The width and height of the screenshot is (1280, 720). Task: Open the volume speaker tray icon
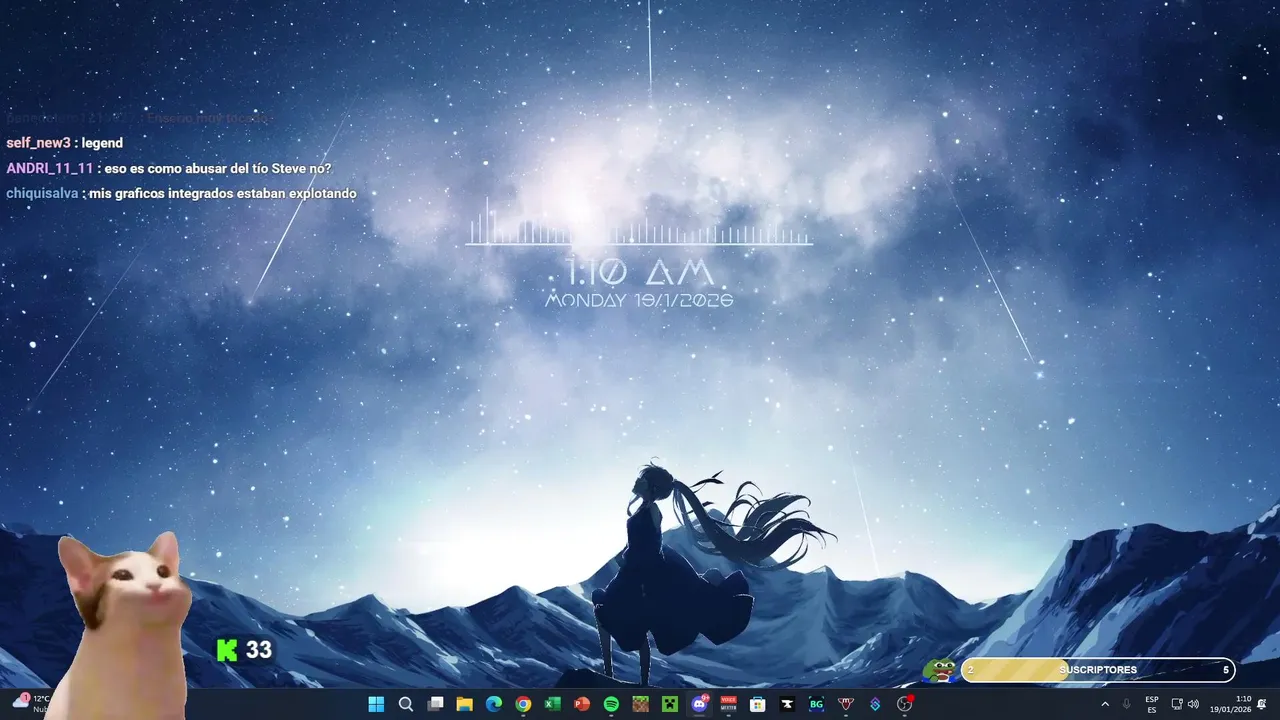[1193, 704]
